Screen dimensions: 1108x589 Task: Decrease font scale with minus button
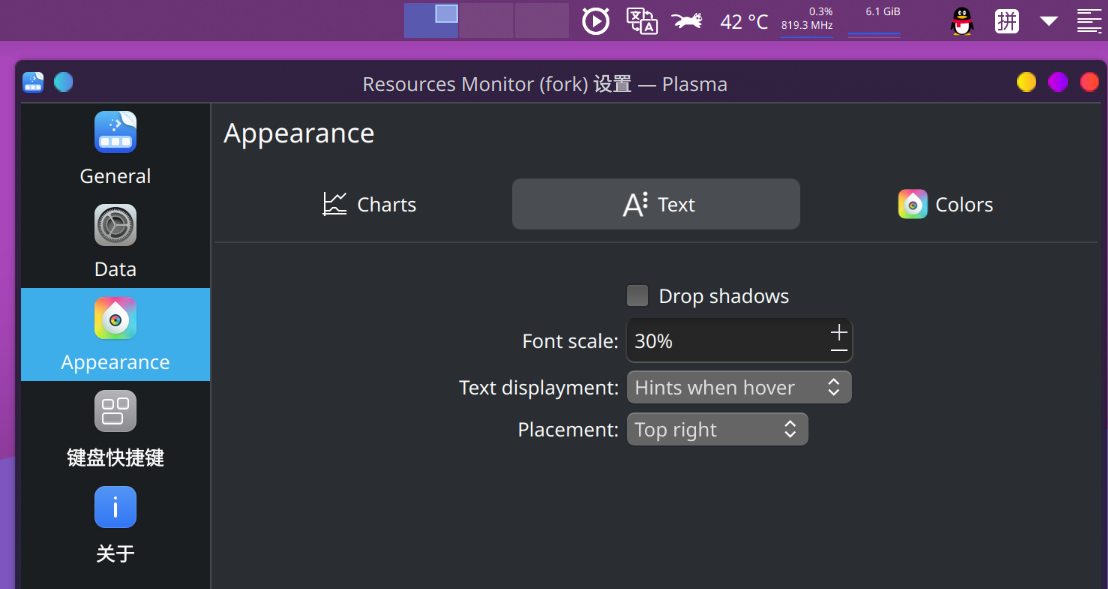coord(839,350)
